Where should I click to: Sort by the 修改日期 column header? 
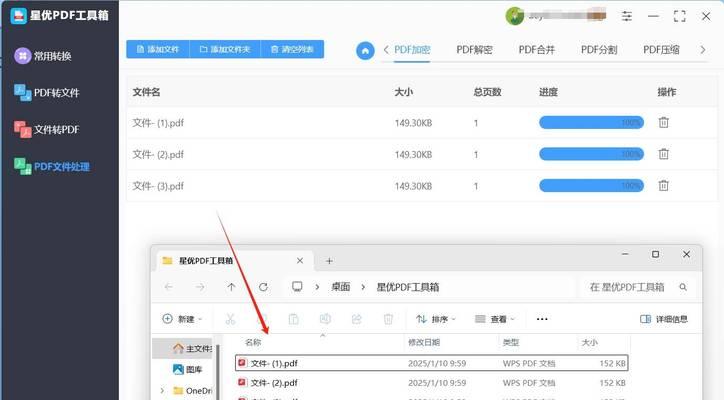424,342
